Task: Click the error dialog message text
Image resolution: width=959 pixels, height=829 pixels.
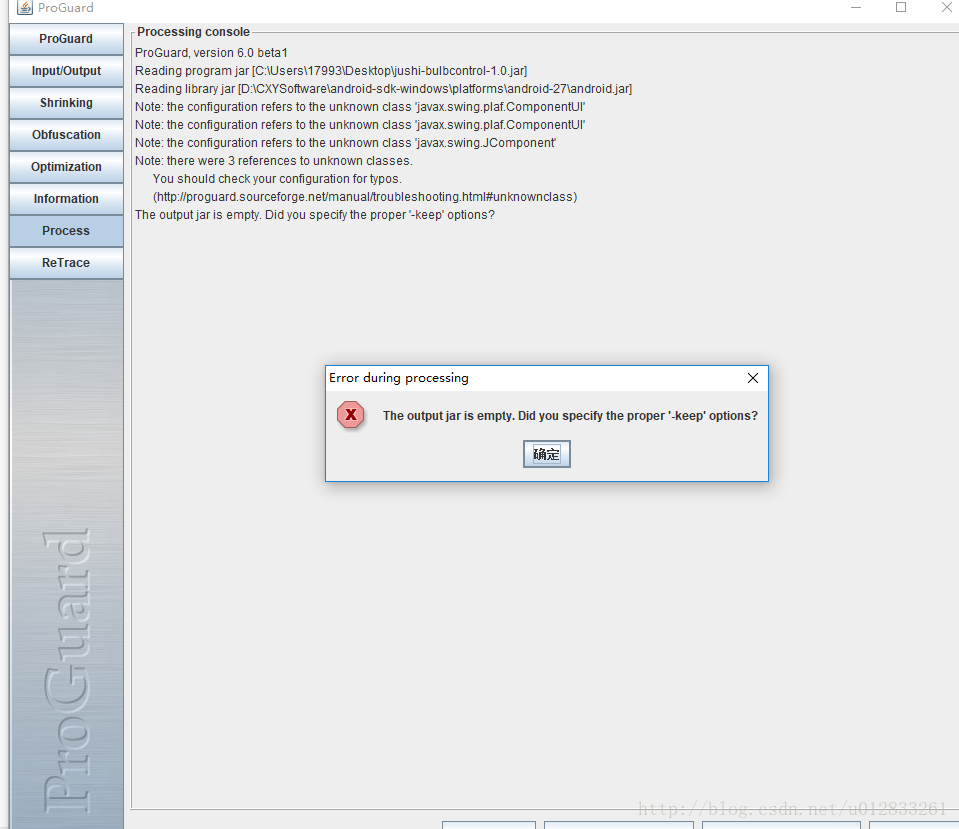Action: click(x=570, y=416)
